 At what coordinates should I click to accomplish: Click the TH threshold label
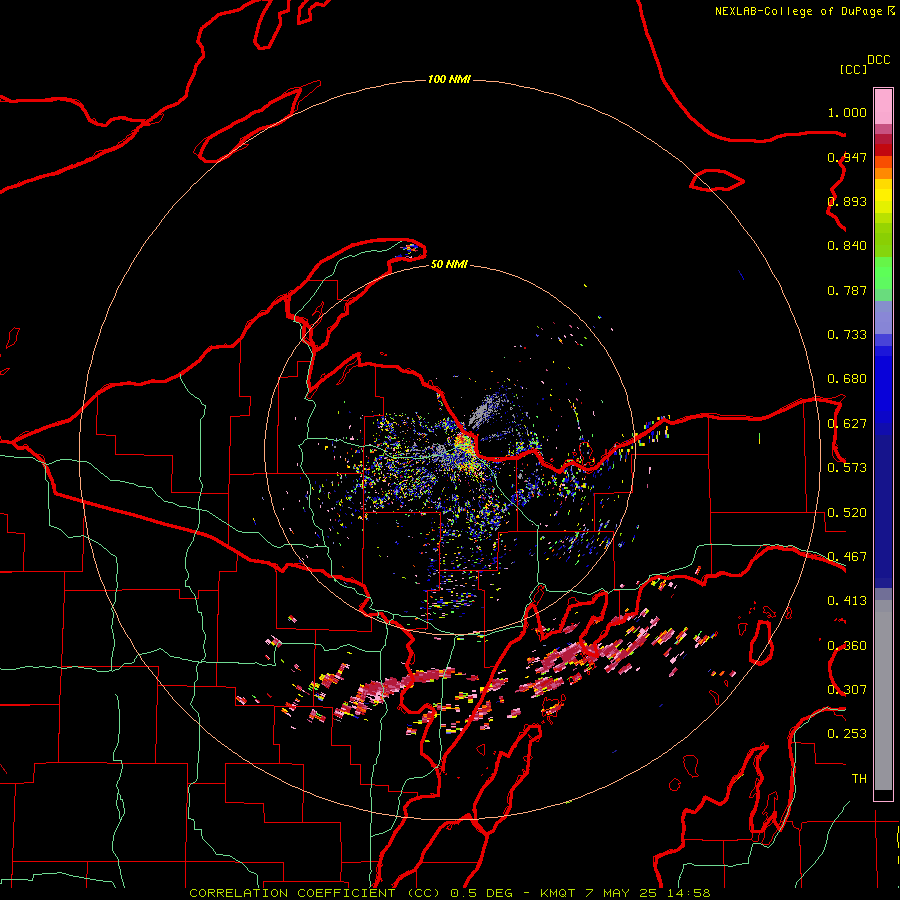tap(859, 779)
